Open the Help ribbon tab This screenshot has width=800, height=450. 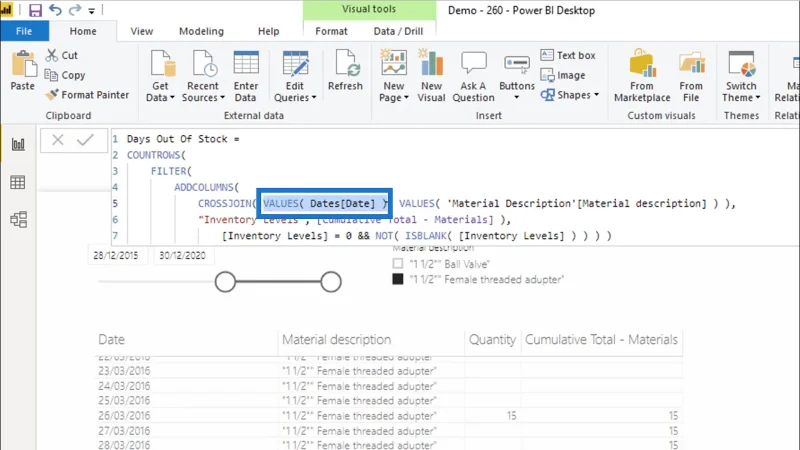(268, 31)
